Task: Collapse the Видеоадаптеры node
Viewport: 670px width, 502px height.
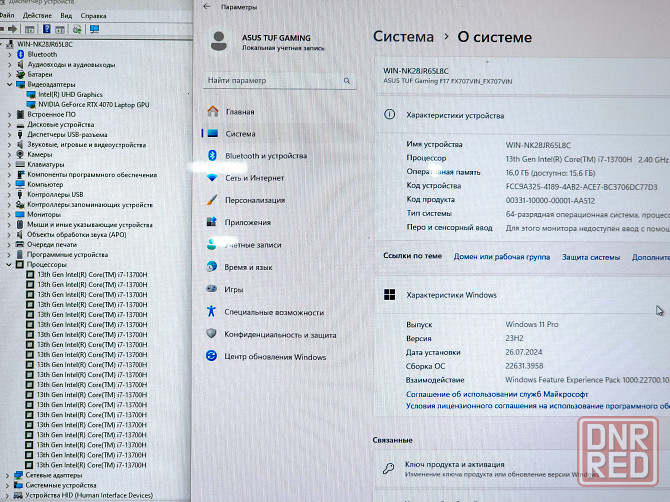Action: pyautogui.click(x=9, y=85)
